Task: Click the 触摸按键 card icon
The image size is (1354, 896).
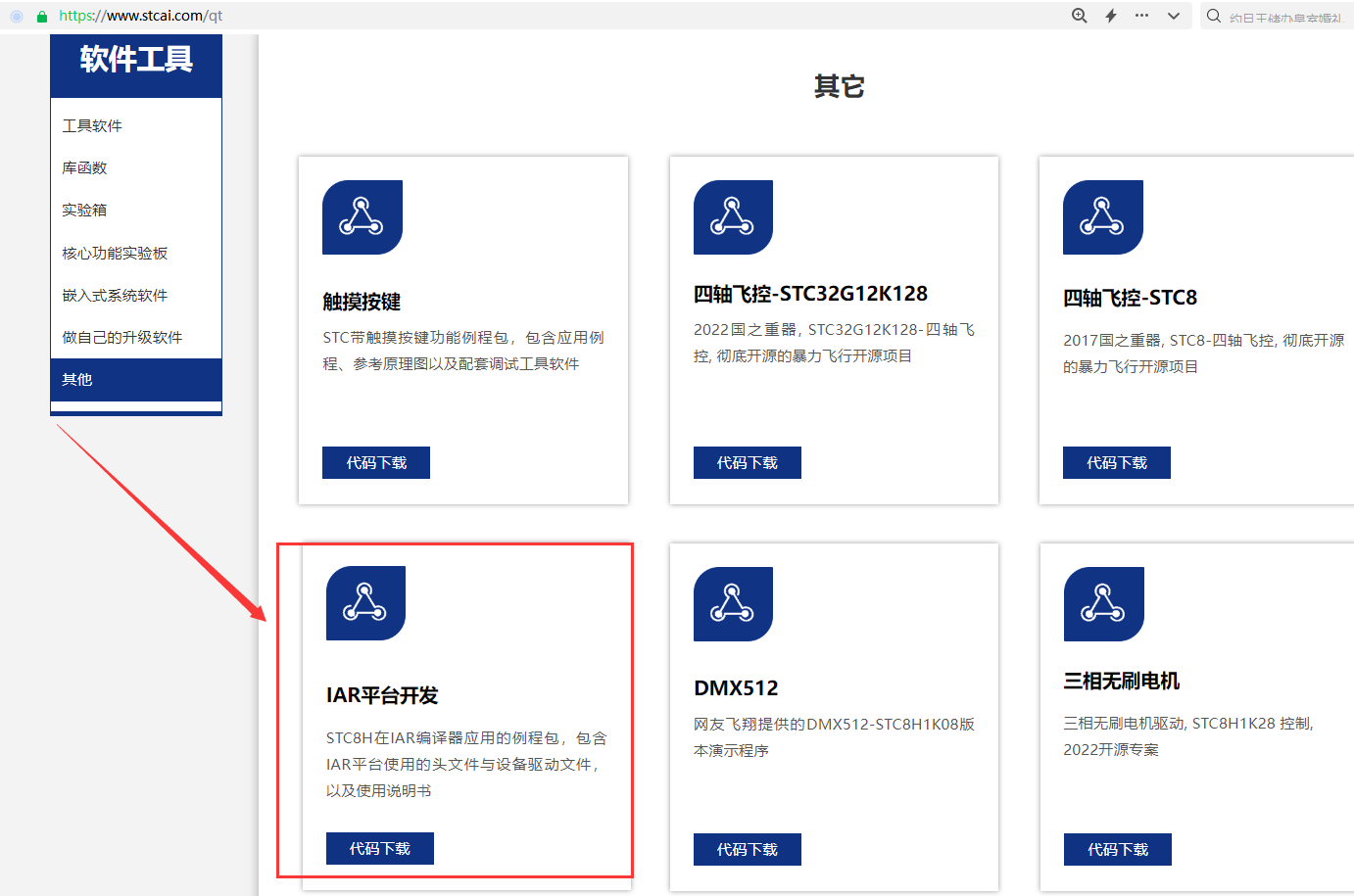Action: click(363, 217)
